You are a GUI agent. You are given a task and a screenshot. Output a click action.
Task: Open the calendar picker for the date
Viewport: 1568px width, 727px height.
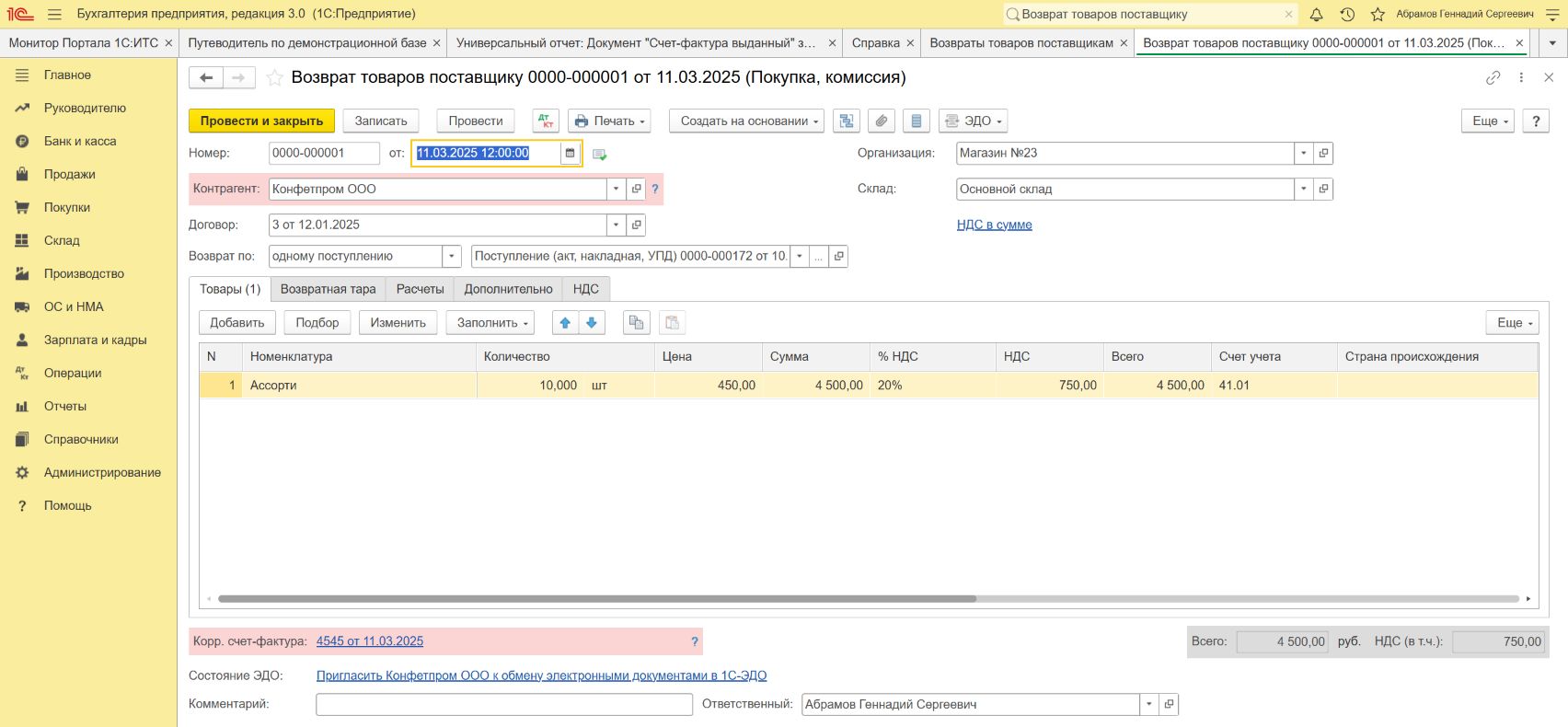point(571,154)
